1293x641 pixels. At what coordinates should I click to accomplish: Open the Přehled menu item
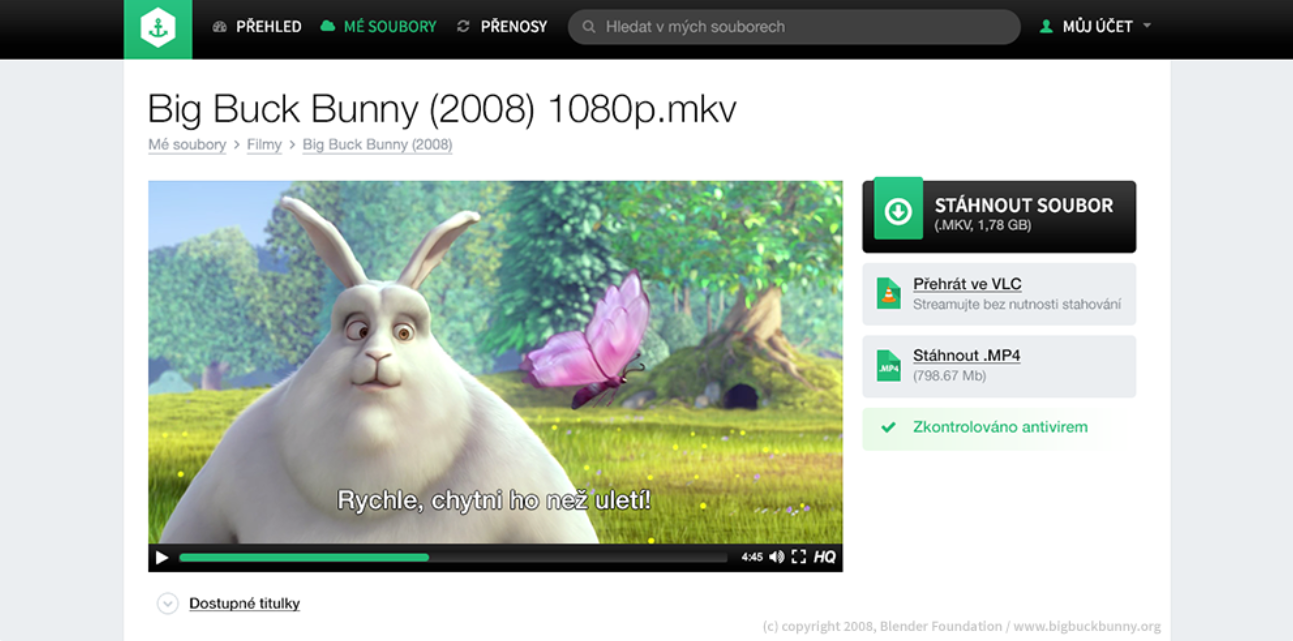tap(257, 27)
